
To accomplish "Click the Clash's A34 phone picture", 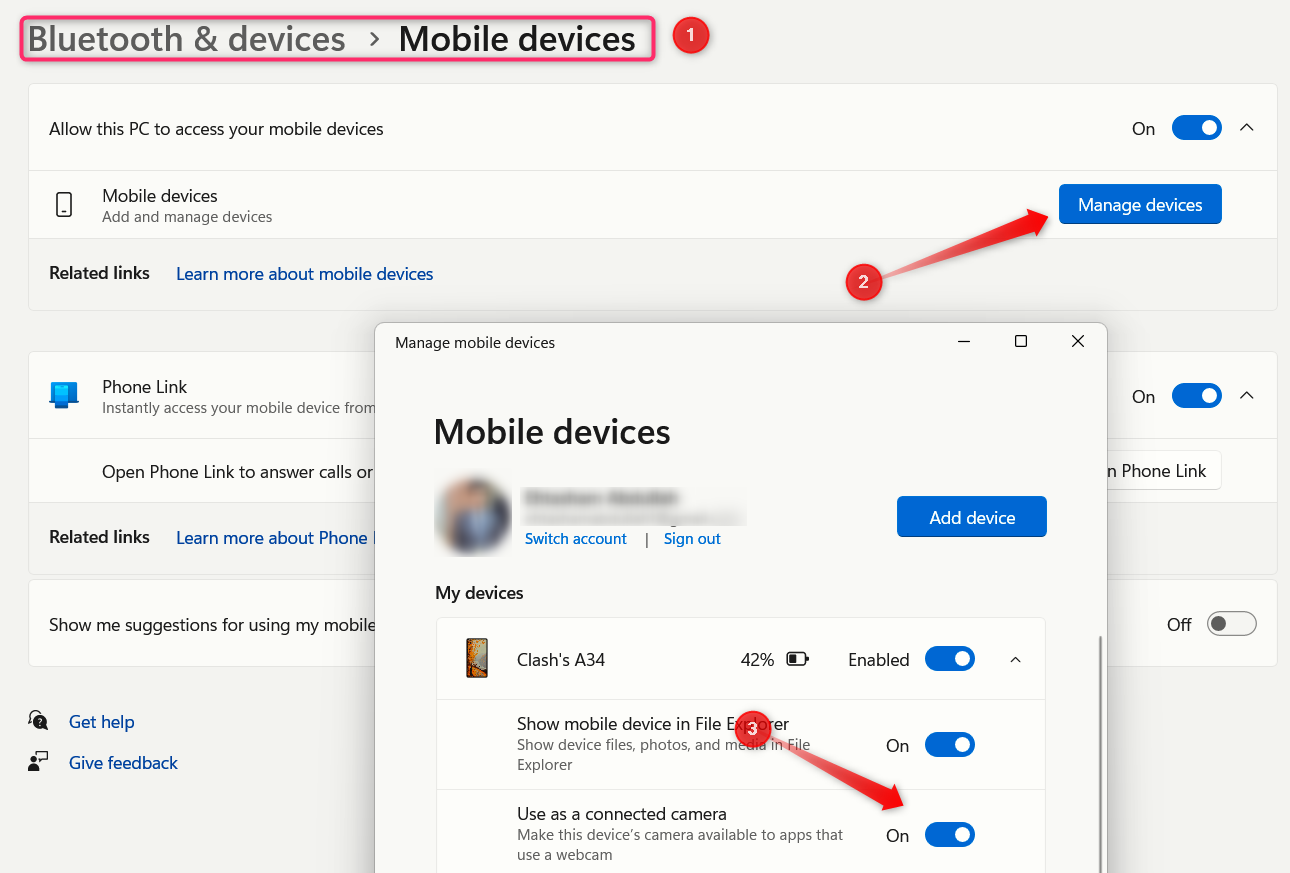I will [477, 659].
